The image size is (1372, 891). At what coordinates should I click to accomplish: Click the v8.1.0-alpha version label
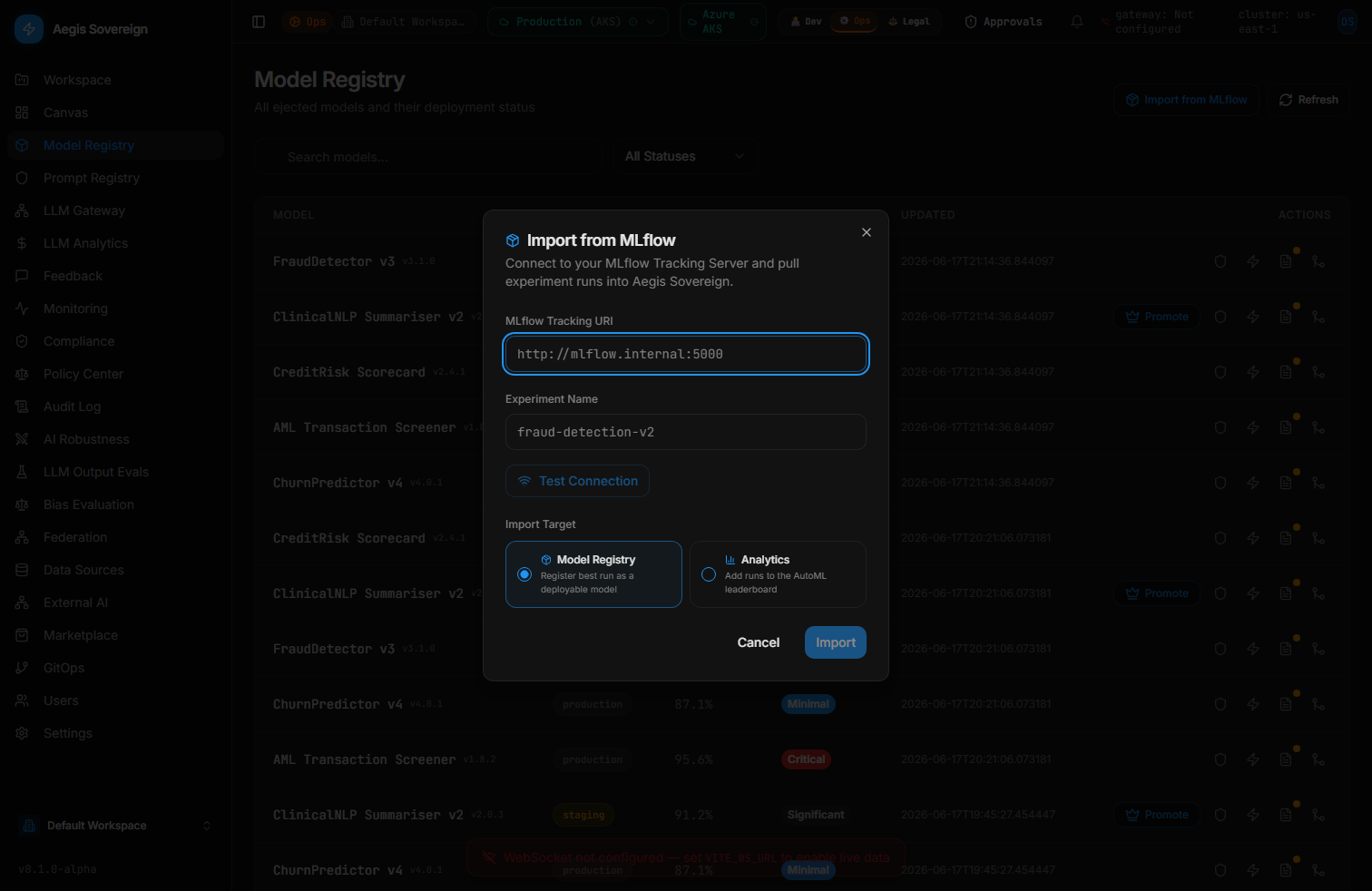(x=57, y=869)
